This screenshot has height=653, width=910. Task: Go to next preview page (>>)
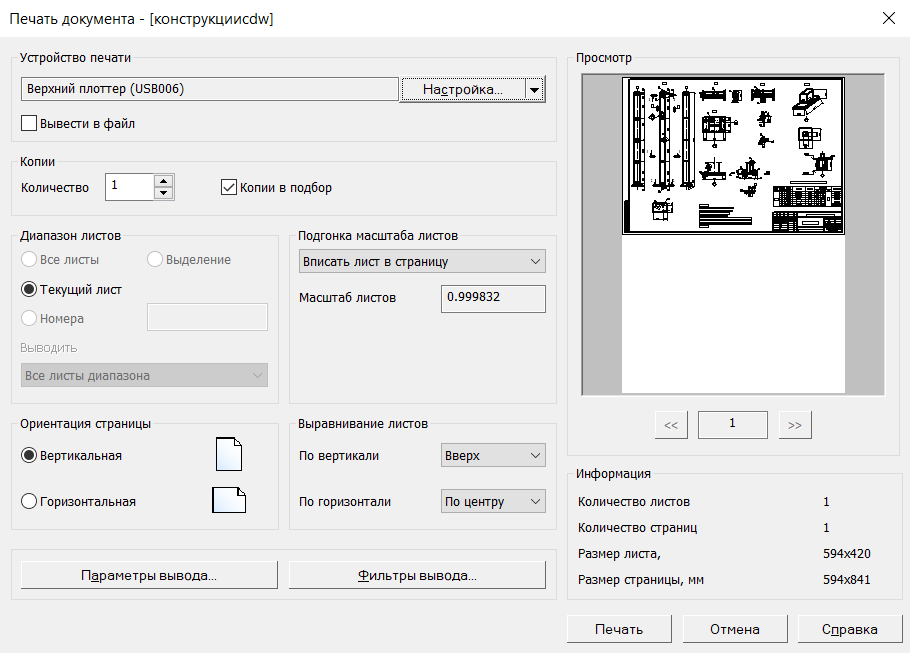point(795,425)
